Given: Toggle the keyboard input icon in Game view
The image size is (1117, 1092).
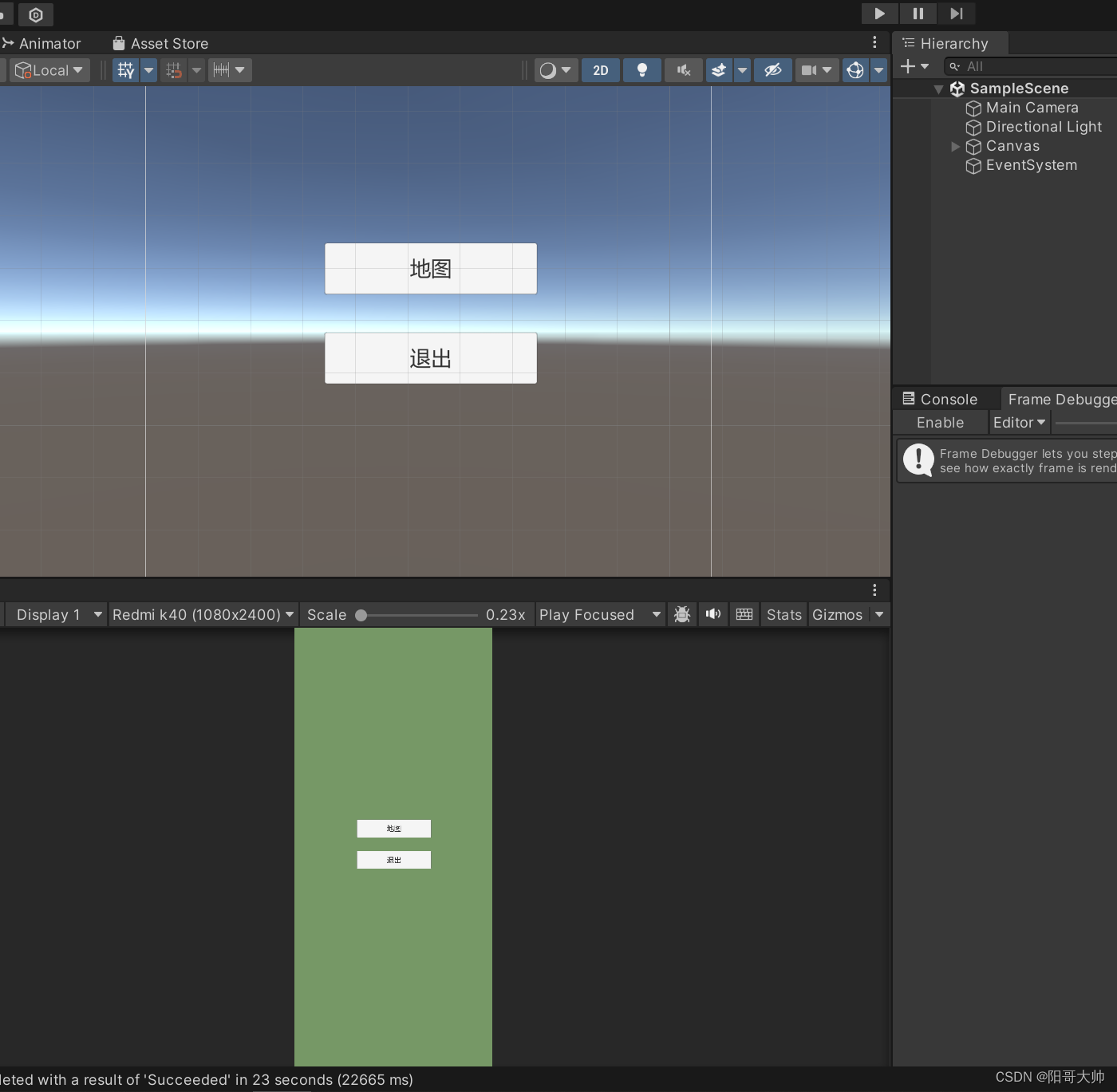Looking at the screenshot, I should [x=744, y=614].
